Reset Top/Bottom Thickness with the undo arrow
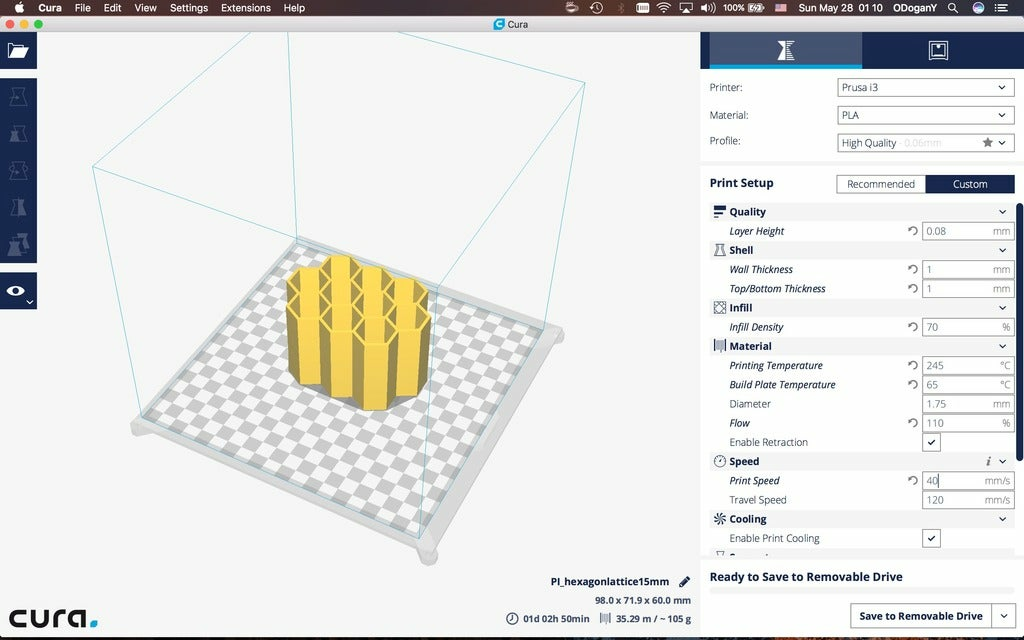This screenshot has width=1024, height=640. [x=912, y=288]
